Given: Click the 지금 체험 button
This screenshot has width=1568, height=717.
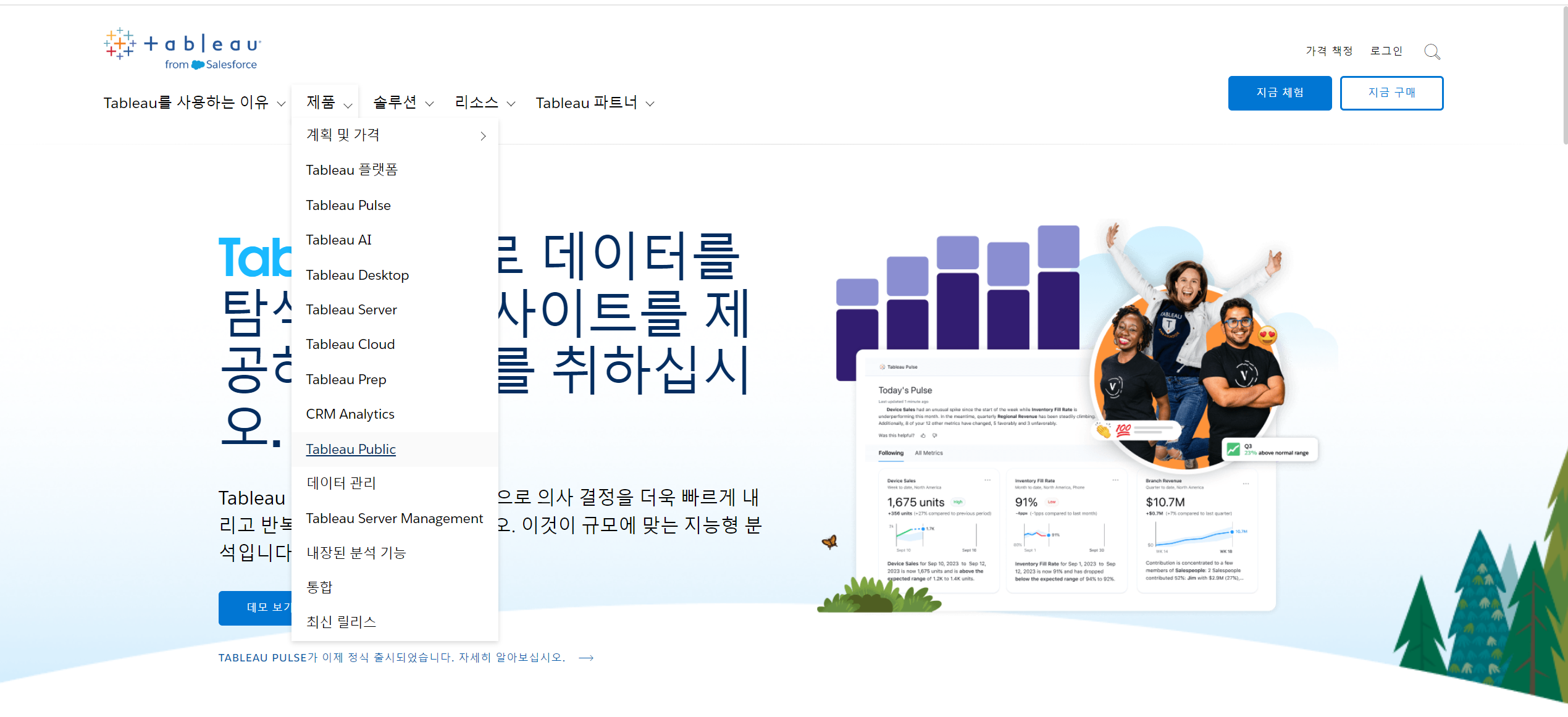Looking at the screenshot, I should [x=1280, y=93].
